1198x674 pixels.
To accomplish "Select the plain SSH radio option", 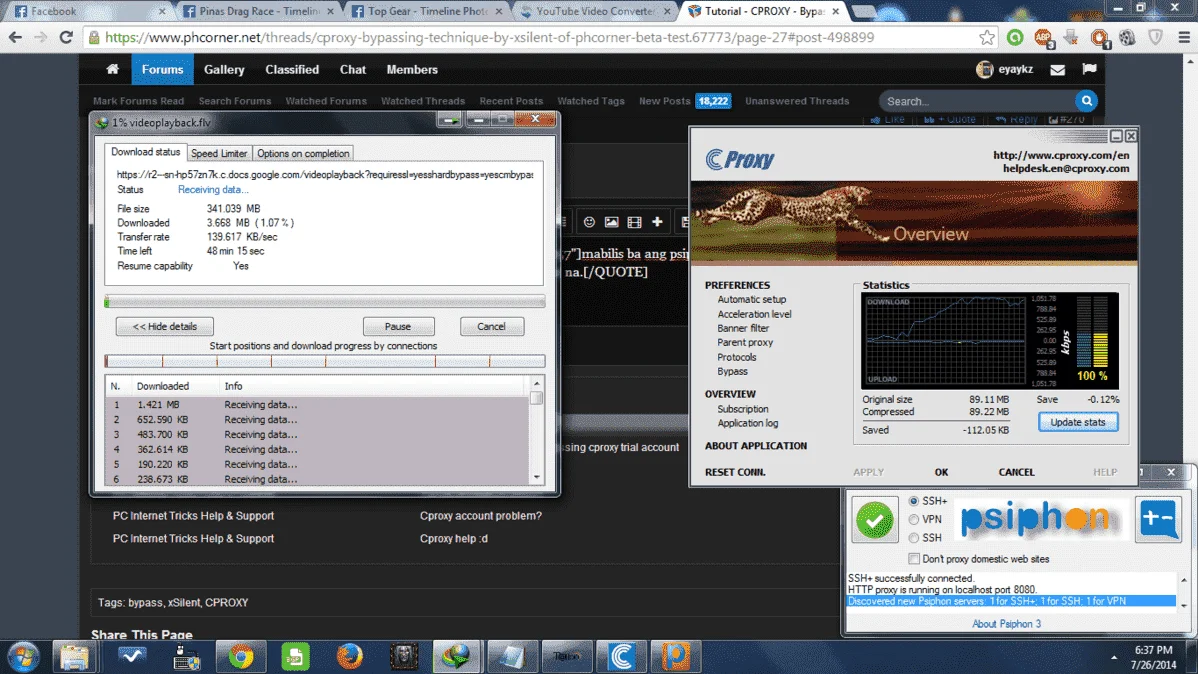I will coord(913,537).
